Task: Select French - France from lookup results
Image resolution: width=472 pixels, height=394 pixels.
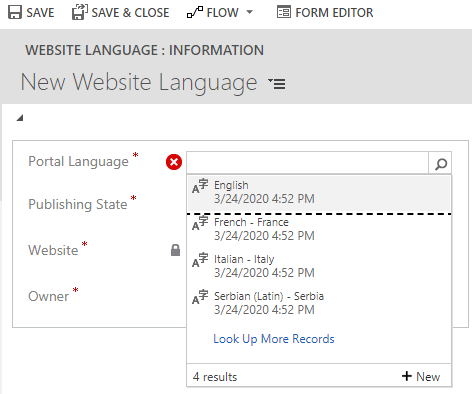Action: 319,229
